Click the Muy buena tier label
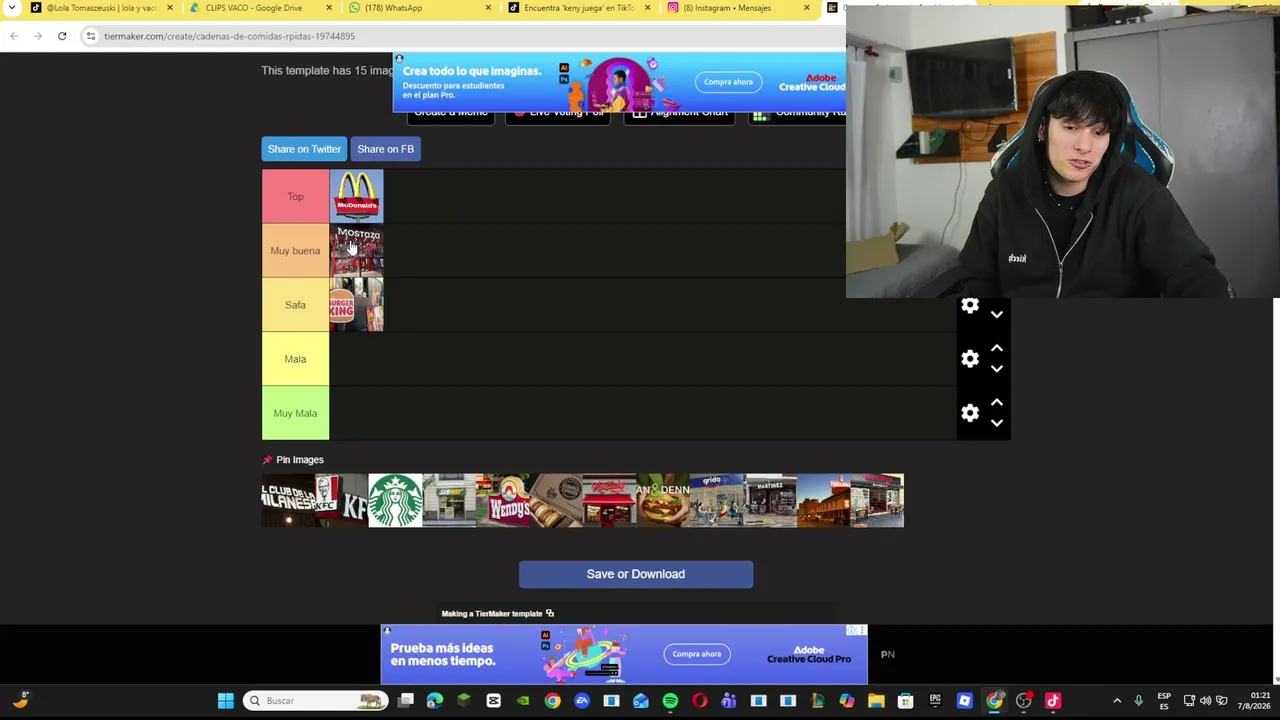This screenshot has width=1280, height=720. coord(295,251)
